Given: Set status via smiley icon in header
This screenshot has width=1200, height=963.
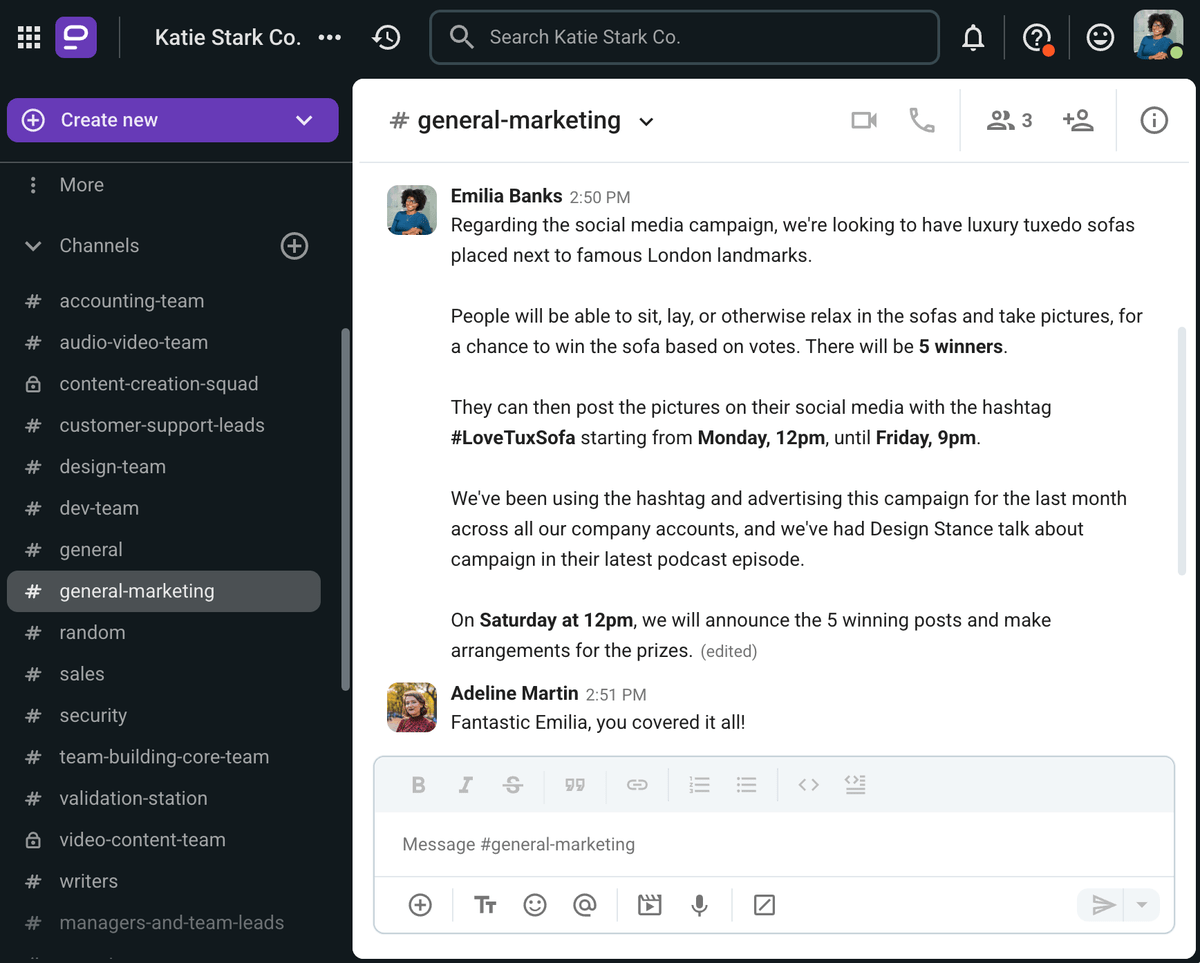Looking at the screenshot, I should (x=1100, y=38).
